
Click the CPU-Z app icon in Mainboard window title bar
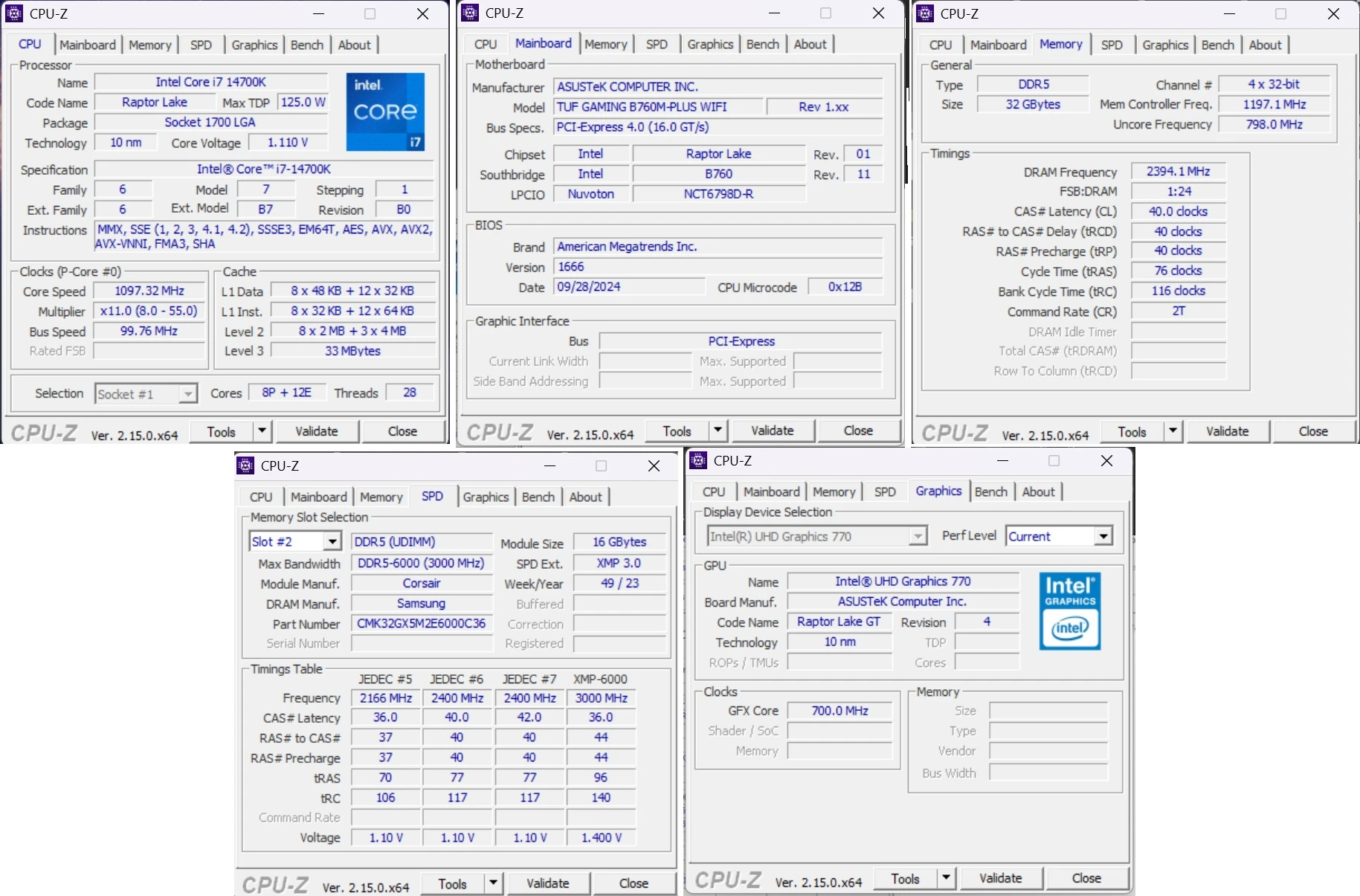click(x=470, y=13)
